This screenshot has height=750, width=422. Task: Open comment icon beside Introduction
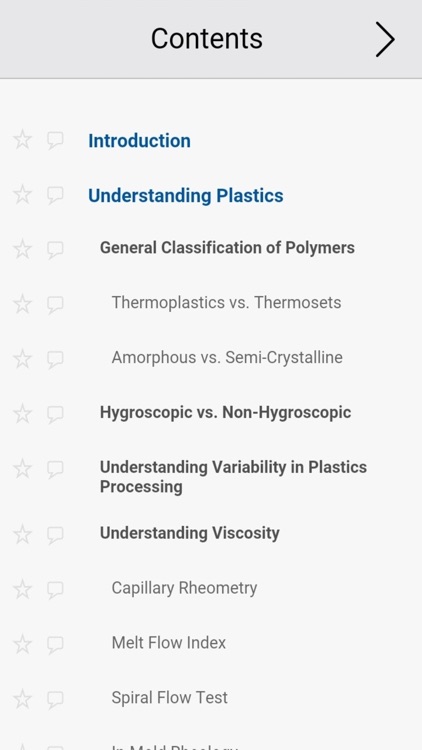coord(55,141)
